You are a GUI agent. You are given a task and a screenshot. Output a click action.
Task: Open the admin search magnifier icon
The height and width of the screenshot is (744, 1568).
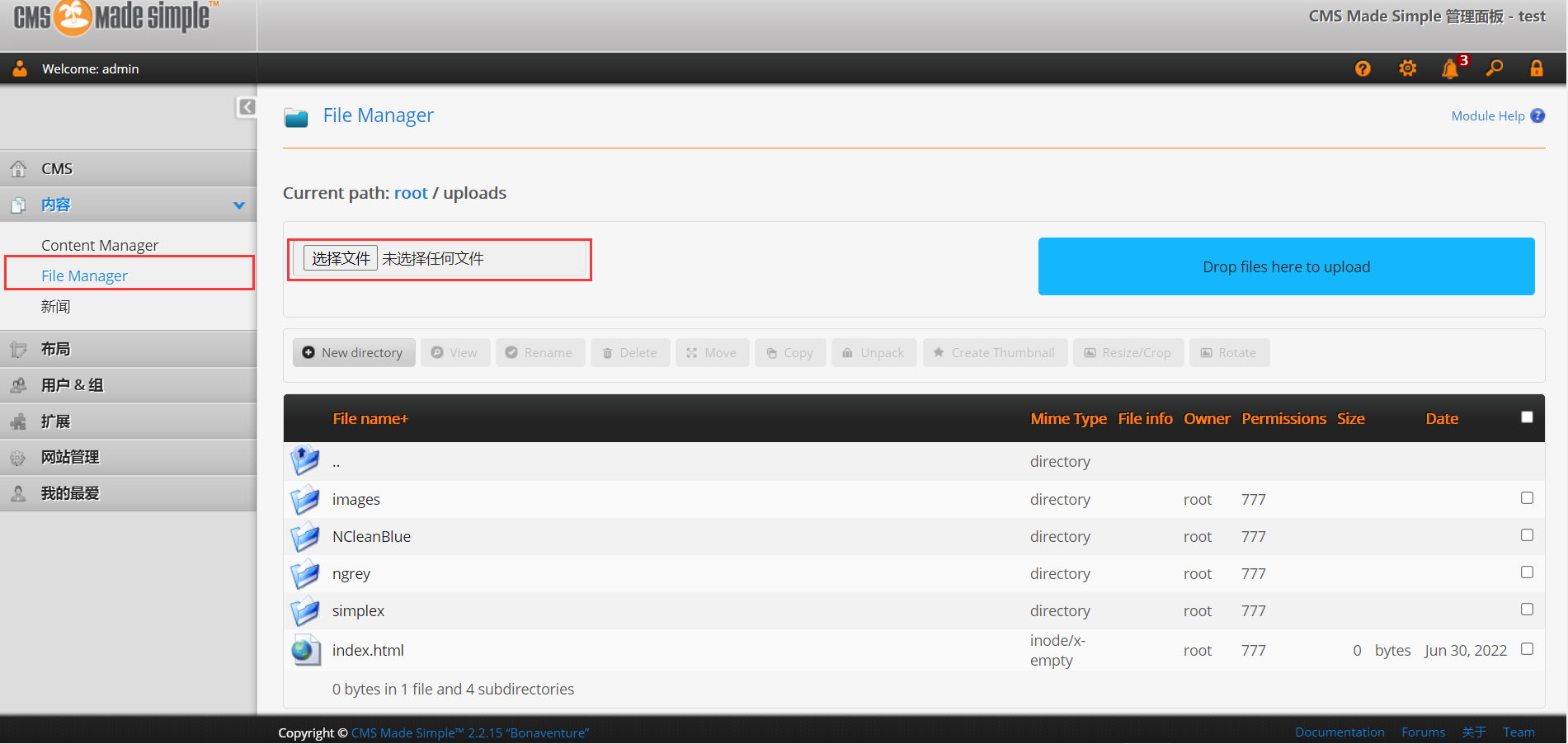click(1495, 68)
